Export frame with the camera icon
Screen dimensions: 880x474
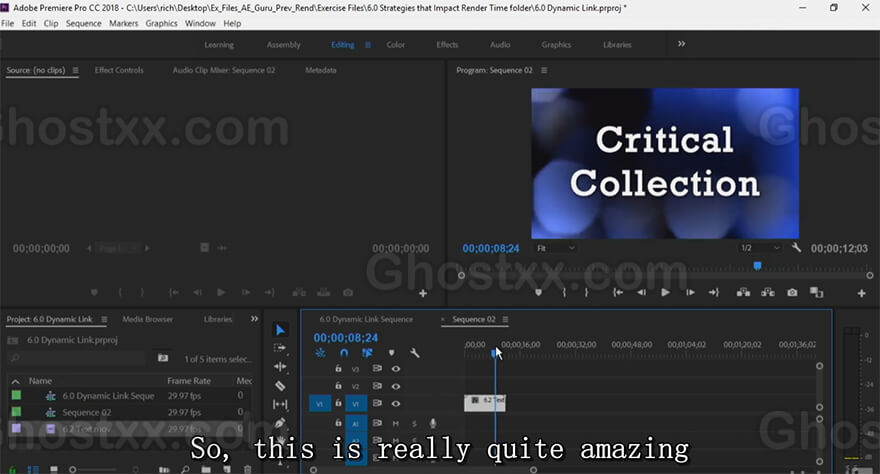(792, 292)
